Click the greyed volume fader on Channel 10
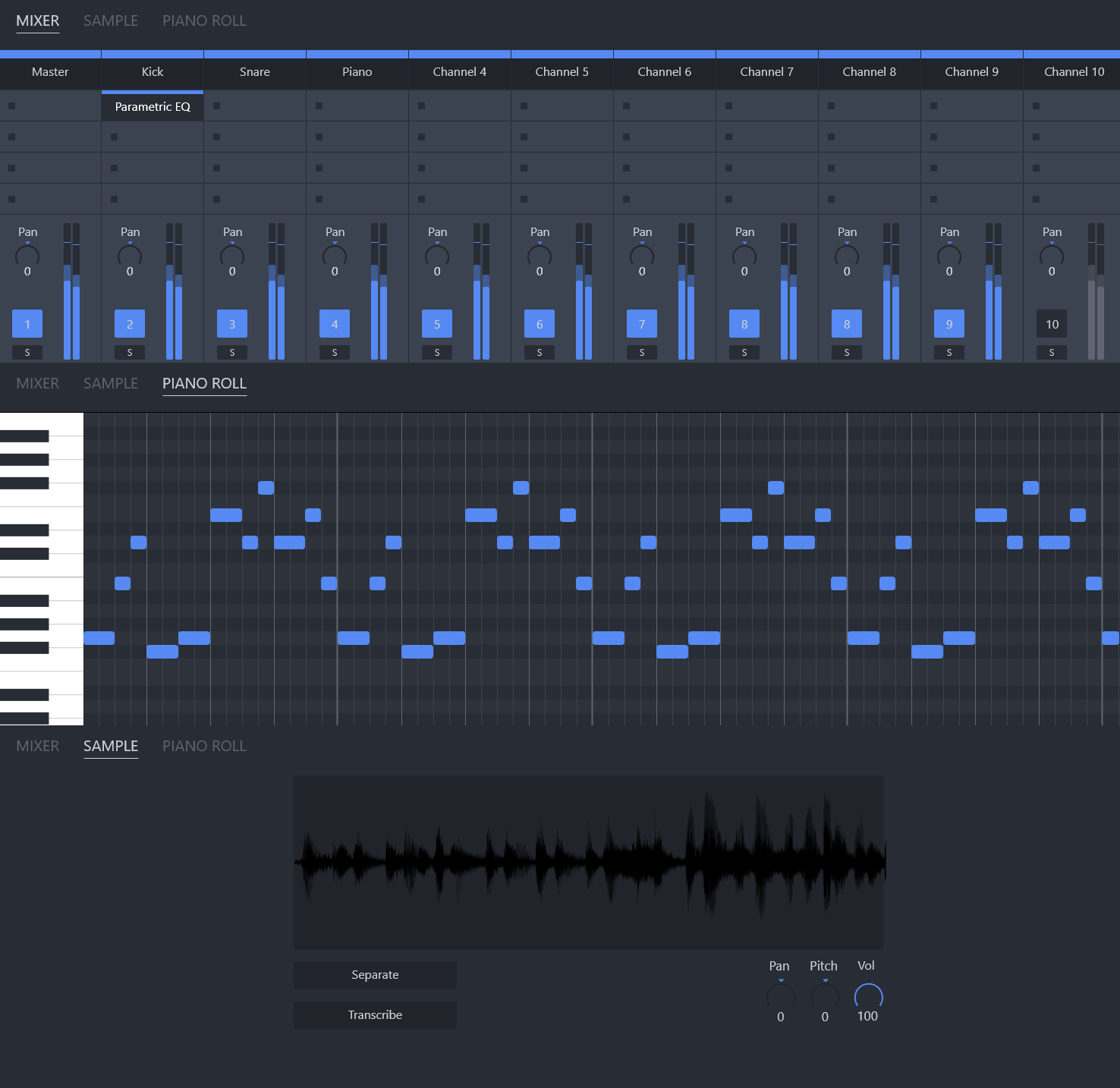 tap(1096, 291)
